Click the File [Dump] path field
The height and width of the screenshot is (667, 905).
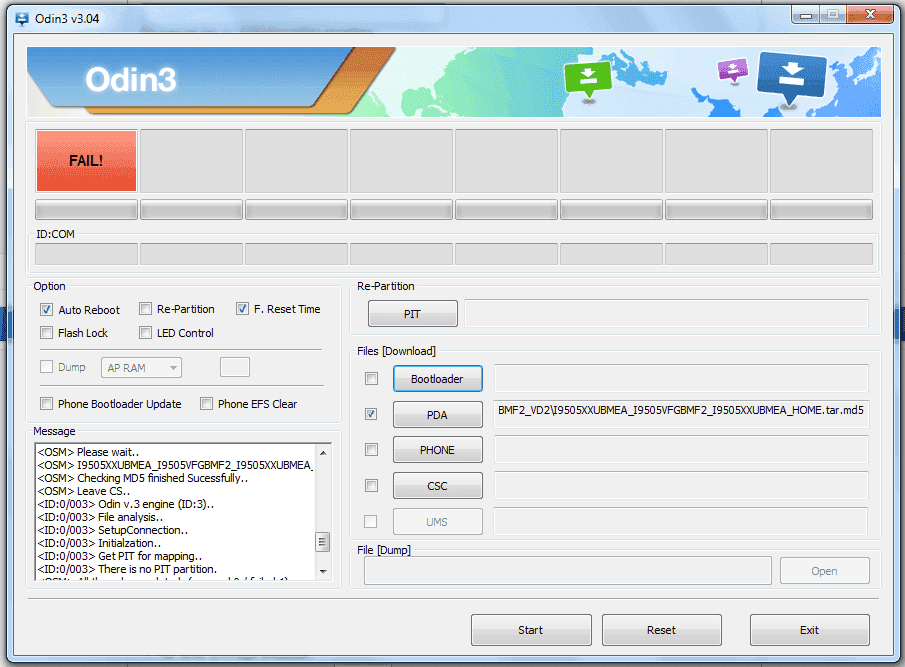pos(567,571)
